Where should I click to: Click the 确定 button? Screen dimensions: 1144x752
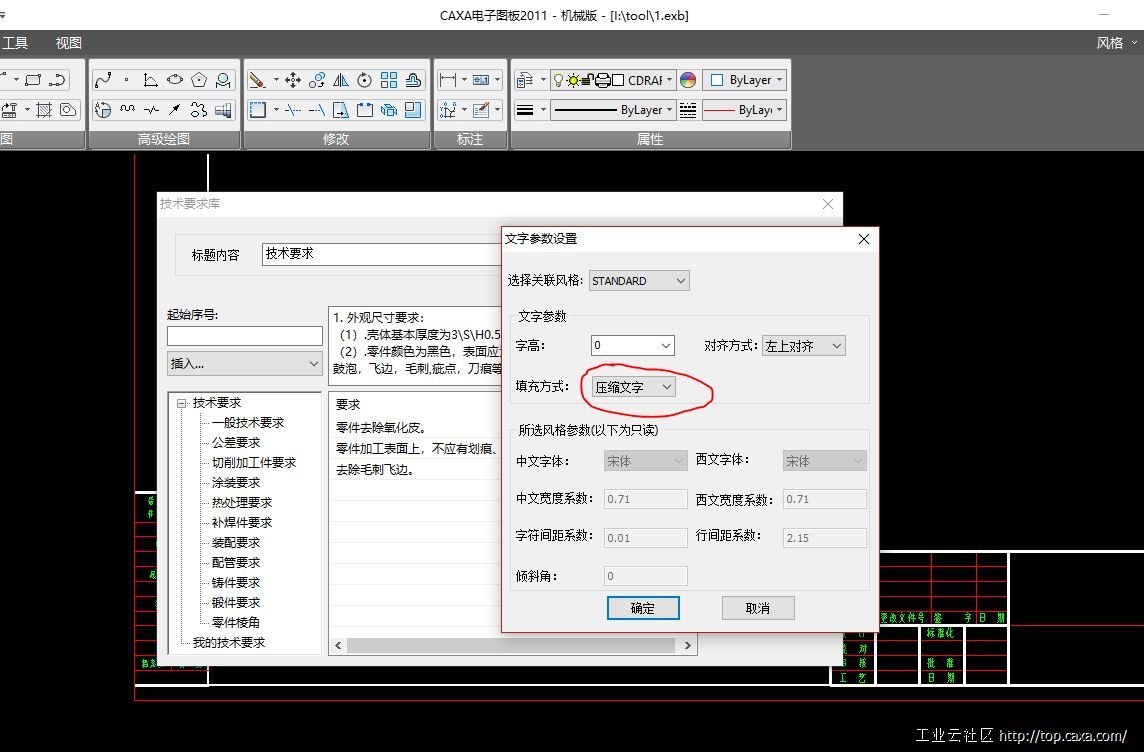point(643,608)
